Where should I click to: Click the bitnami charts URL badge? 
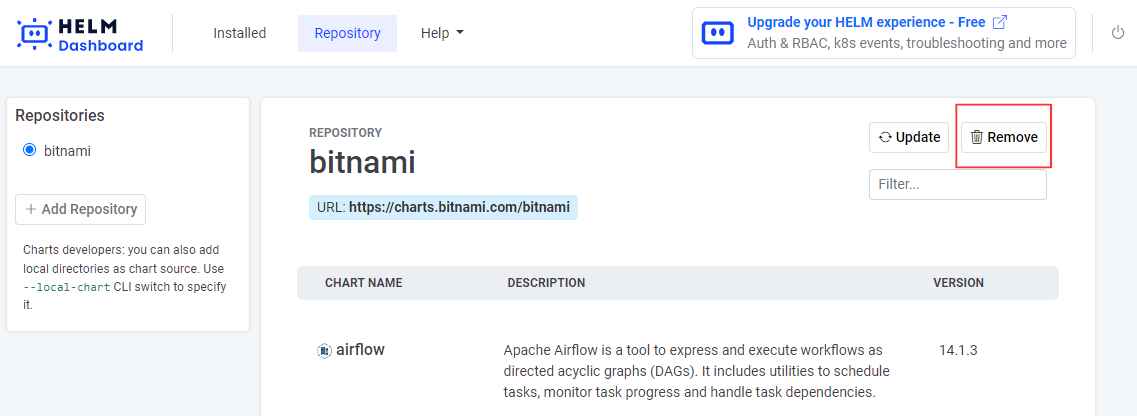coord(443,208)
